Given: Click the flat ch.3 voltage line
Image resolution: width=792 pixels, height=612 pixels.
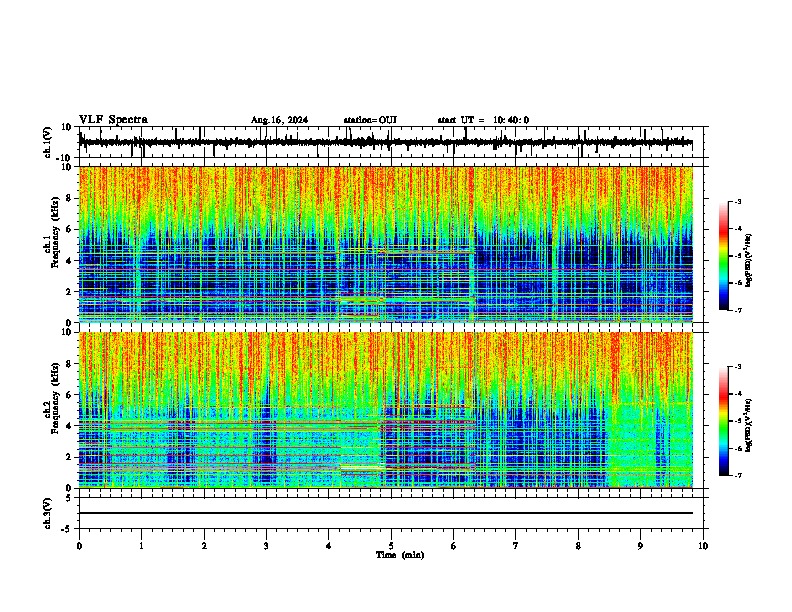Looking at the screenshot, I should (x=386, y=513).
